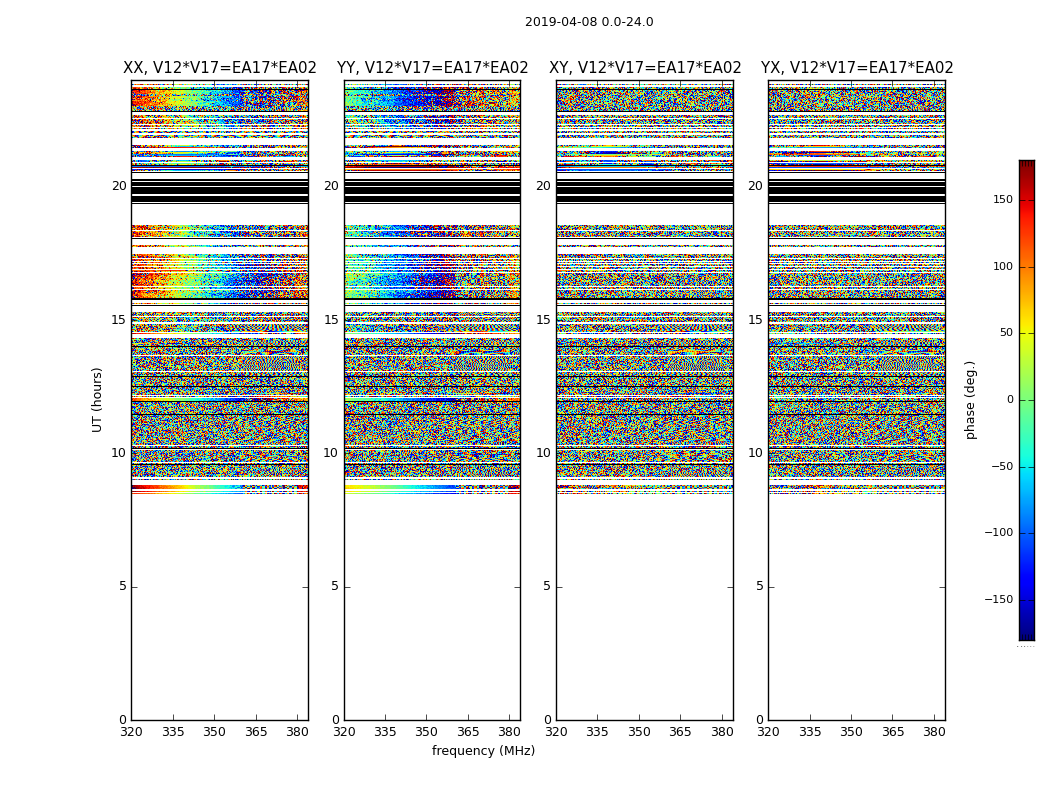Click the '5' hour tick of XY panel

(x=547, y=586)
